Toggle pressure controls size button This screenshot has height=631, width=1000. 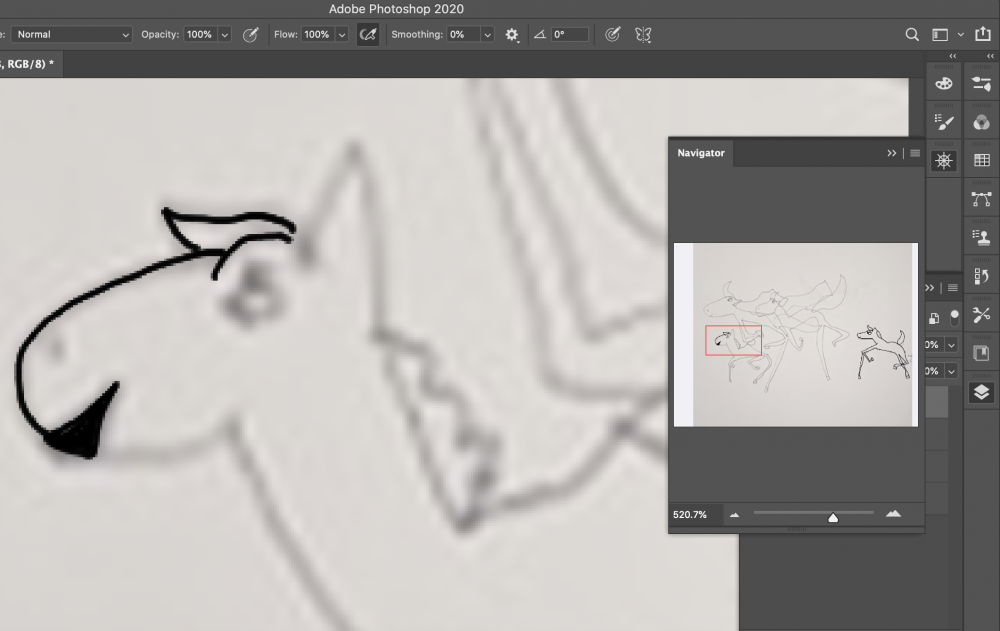click(x=613, y=34)
